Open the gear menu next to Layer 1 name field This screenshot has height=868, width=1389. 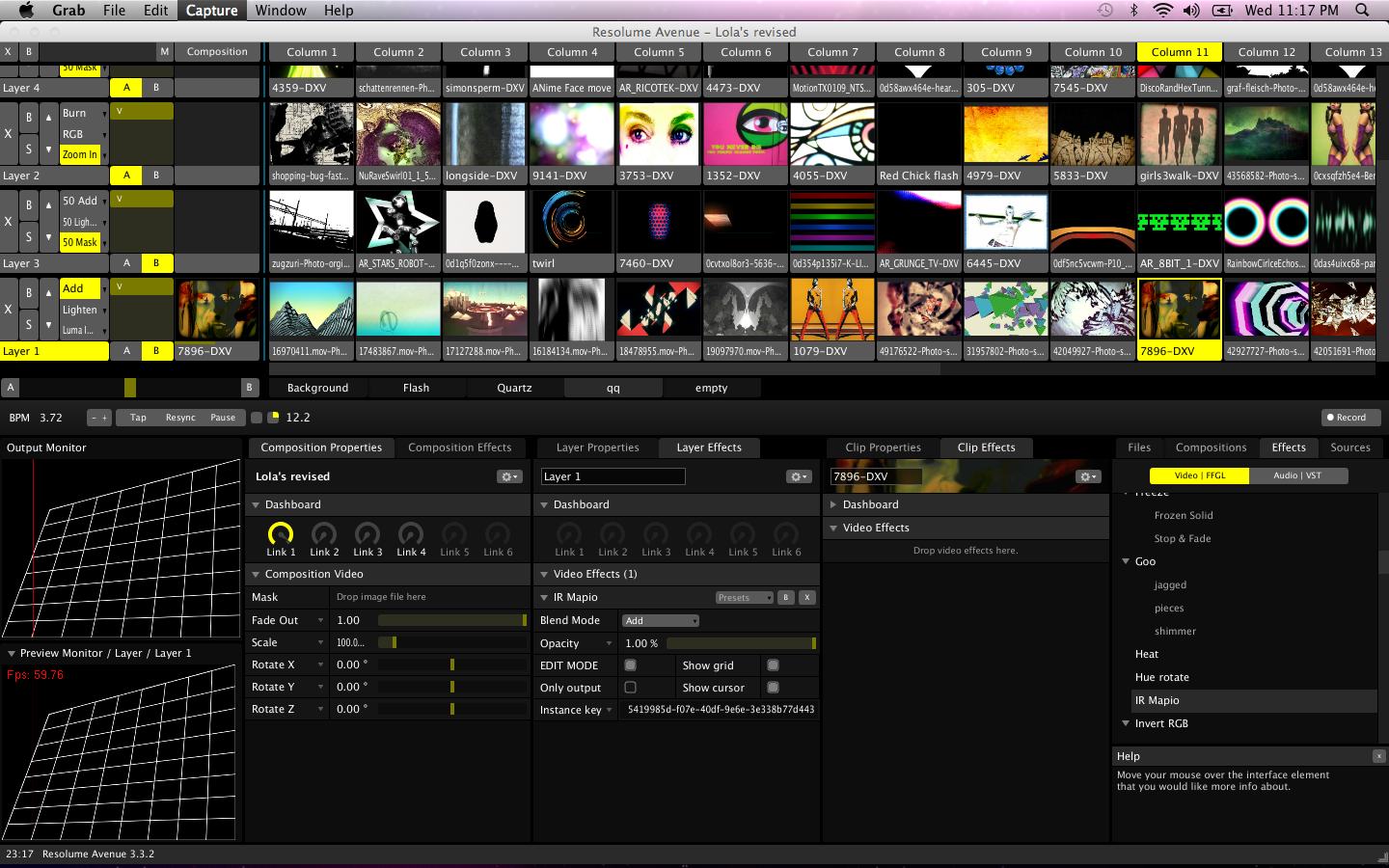click(x=798, y=476)
